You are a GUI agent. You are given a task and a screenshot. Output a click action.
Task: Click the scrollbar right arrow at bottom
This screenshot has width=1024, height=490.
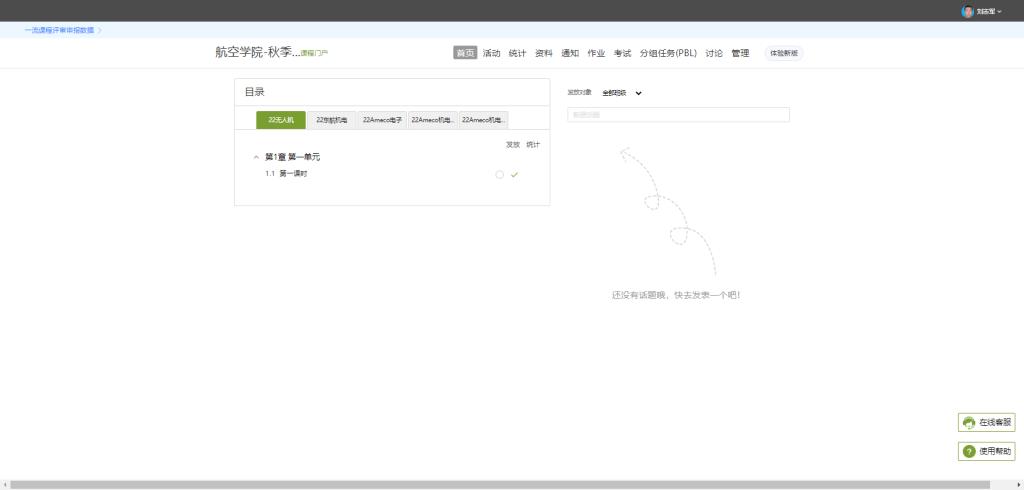pos(1019,485)
